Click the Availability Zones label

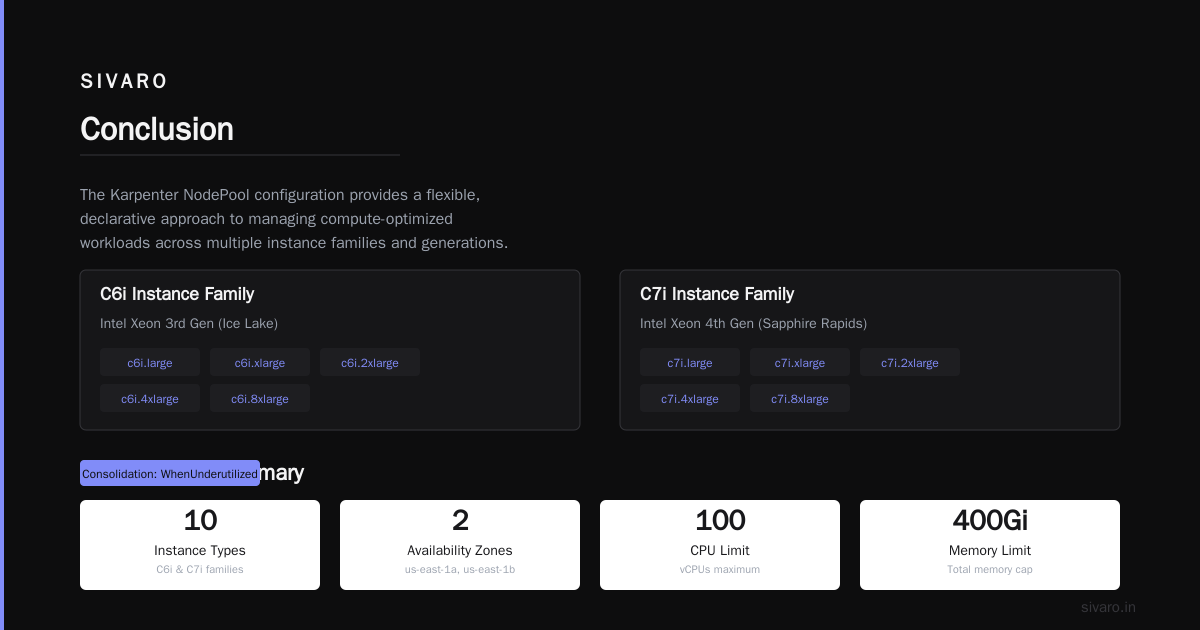(460, 551)
